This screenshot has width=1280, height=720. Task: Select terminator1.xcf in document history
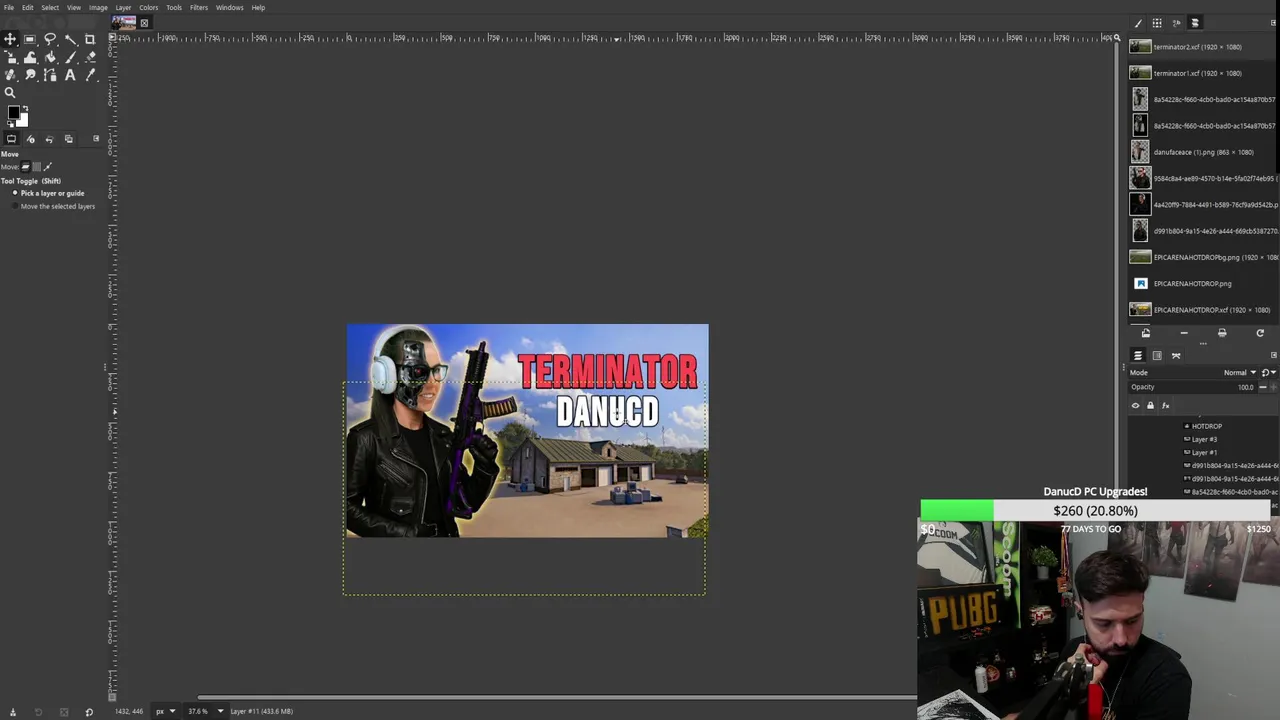click(x=1200, y=73)
